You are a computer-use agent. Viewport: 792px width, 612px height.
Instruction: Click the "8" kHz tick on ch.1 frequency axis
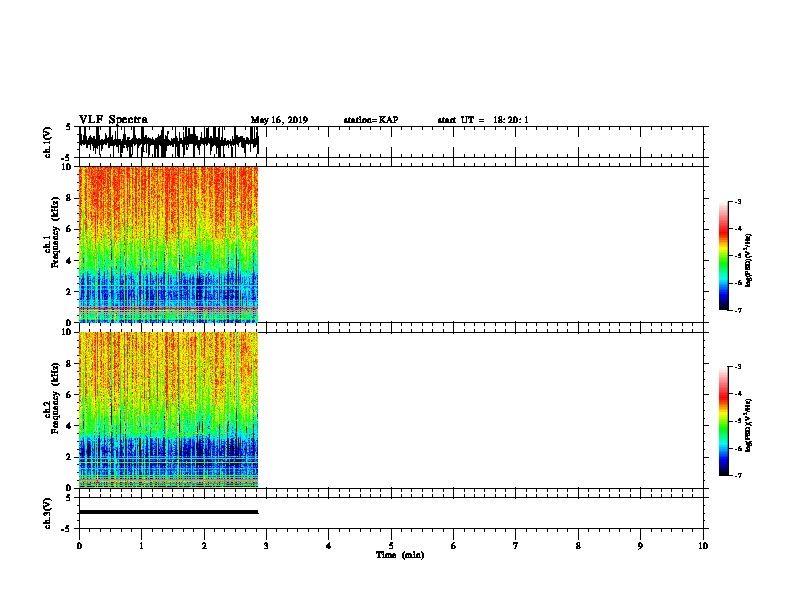69,198
